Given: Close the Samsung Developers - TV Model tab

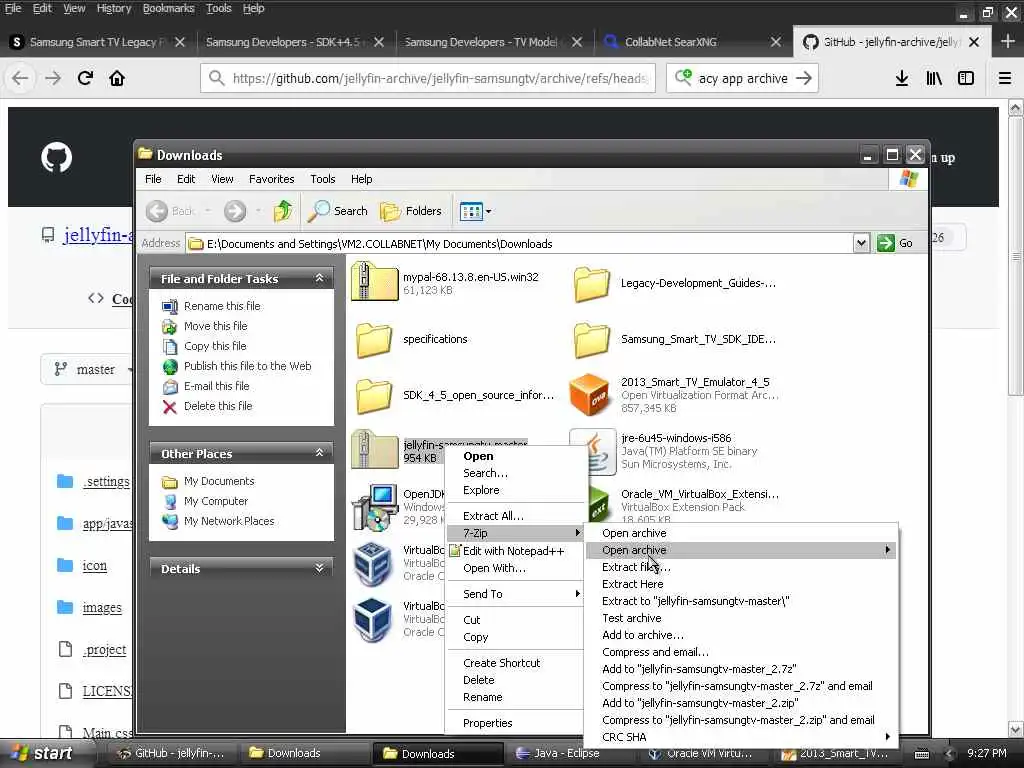Looking at the screenshot, I should (577, 42).
